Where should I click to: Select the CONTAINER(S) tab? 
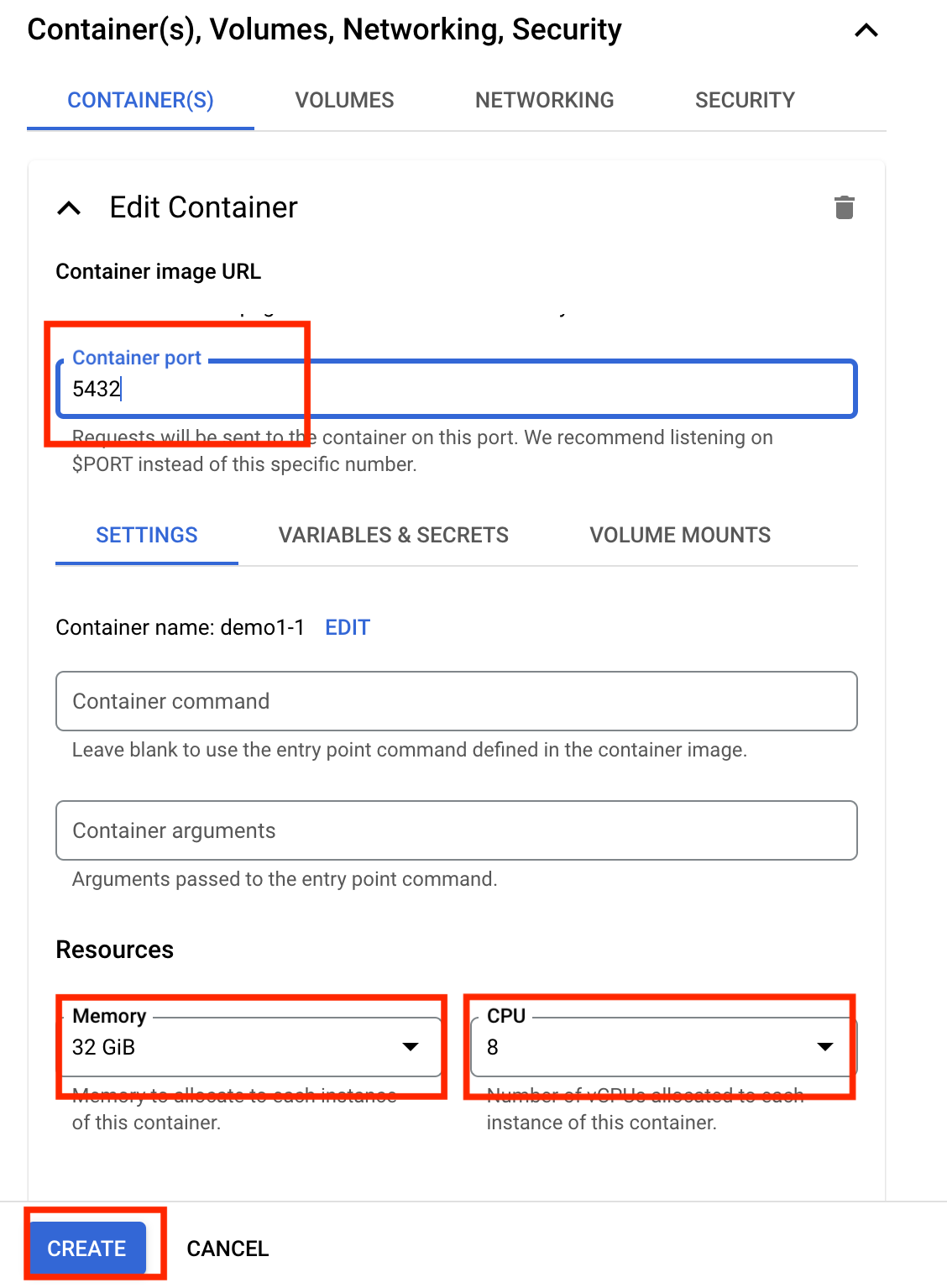click(140, 100)
